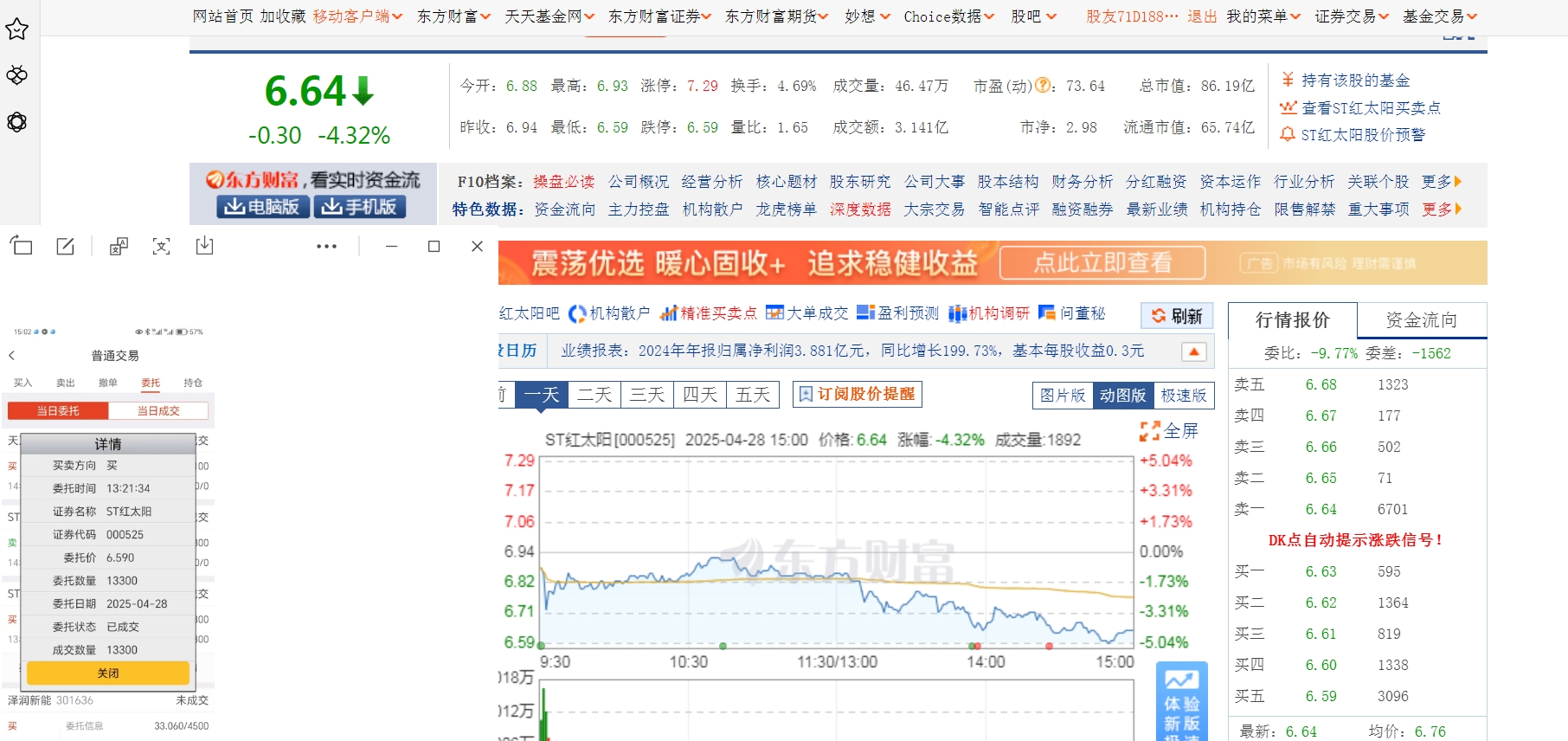Click the star favorites icon in left sidebar
The height and width of the screenshot is (741, 1568).
pyautogui.click(x=16, y=29)
